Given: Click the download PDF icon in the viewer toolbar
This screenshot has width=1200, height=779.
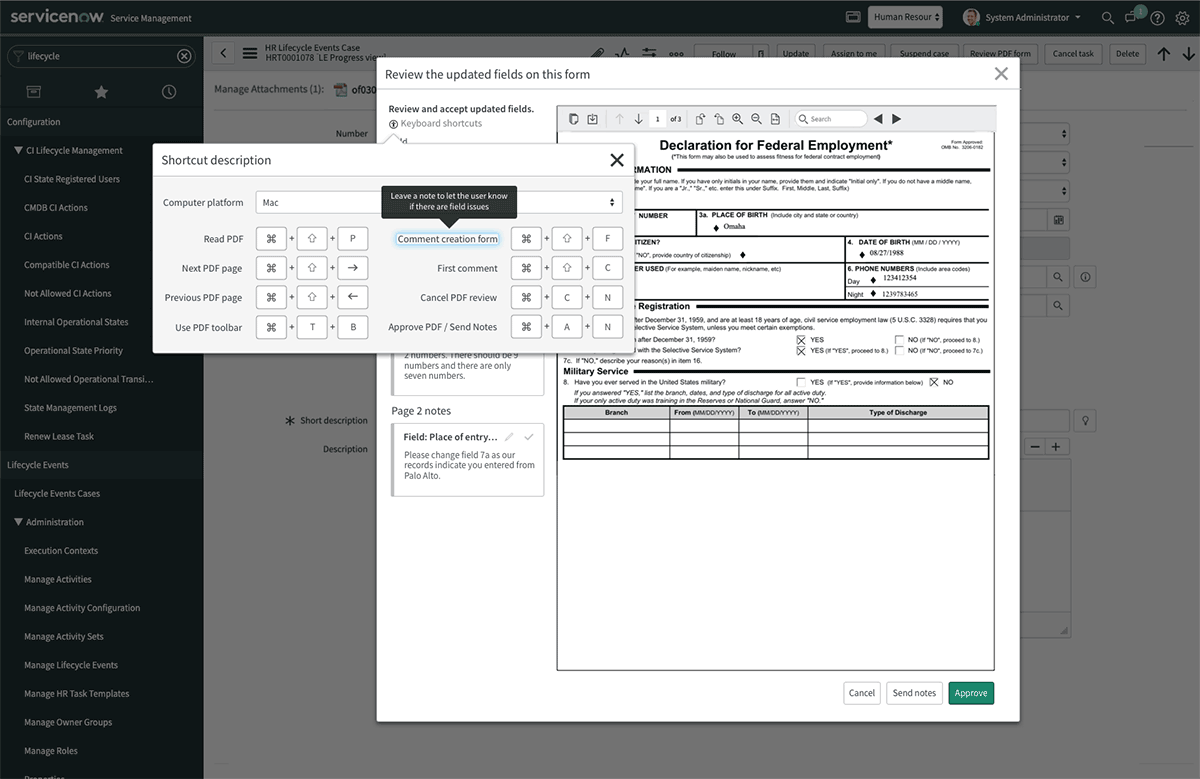Looking at the screenshot, I should pos(592,118).
